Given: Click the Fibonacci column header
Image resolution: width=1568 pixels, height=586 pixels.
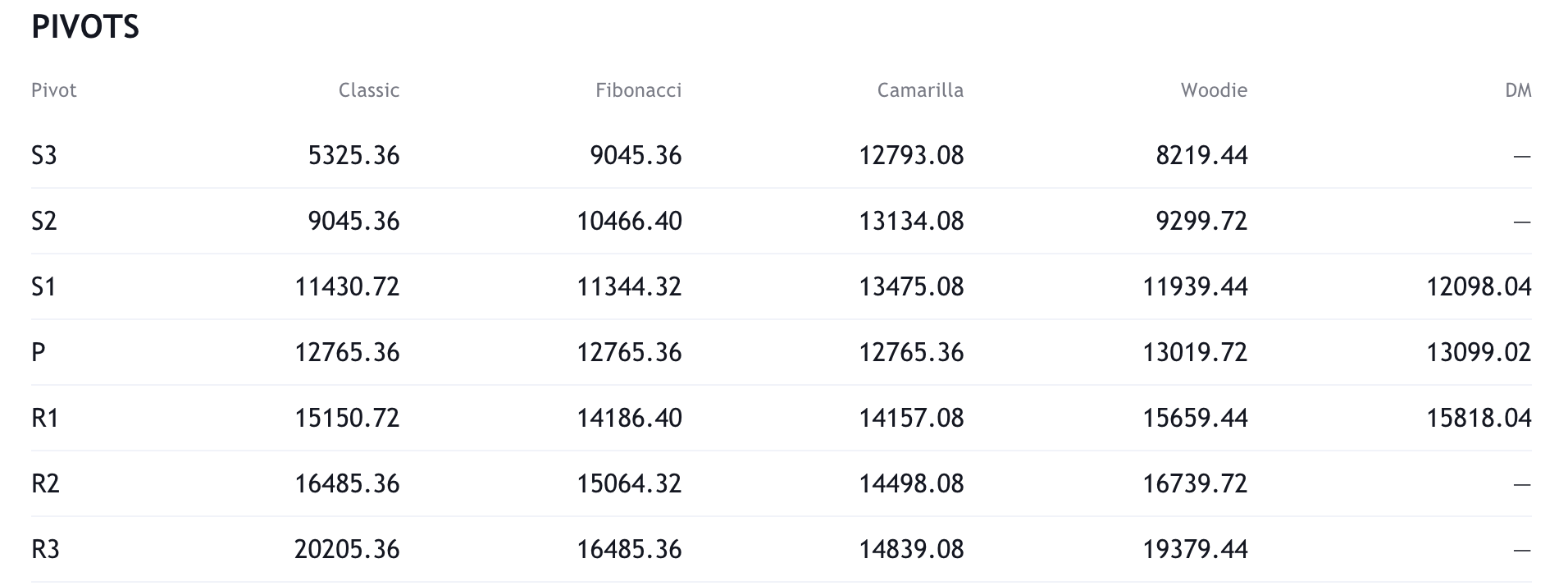Looking at the screenshot, I should (638, 90).
